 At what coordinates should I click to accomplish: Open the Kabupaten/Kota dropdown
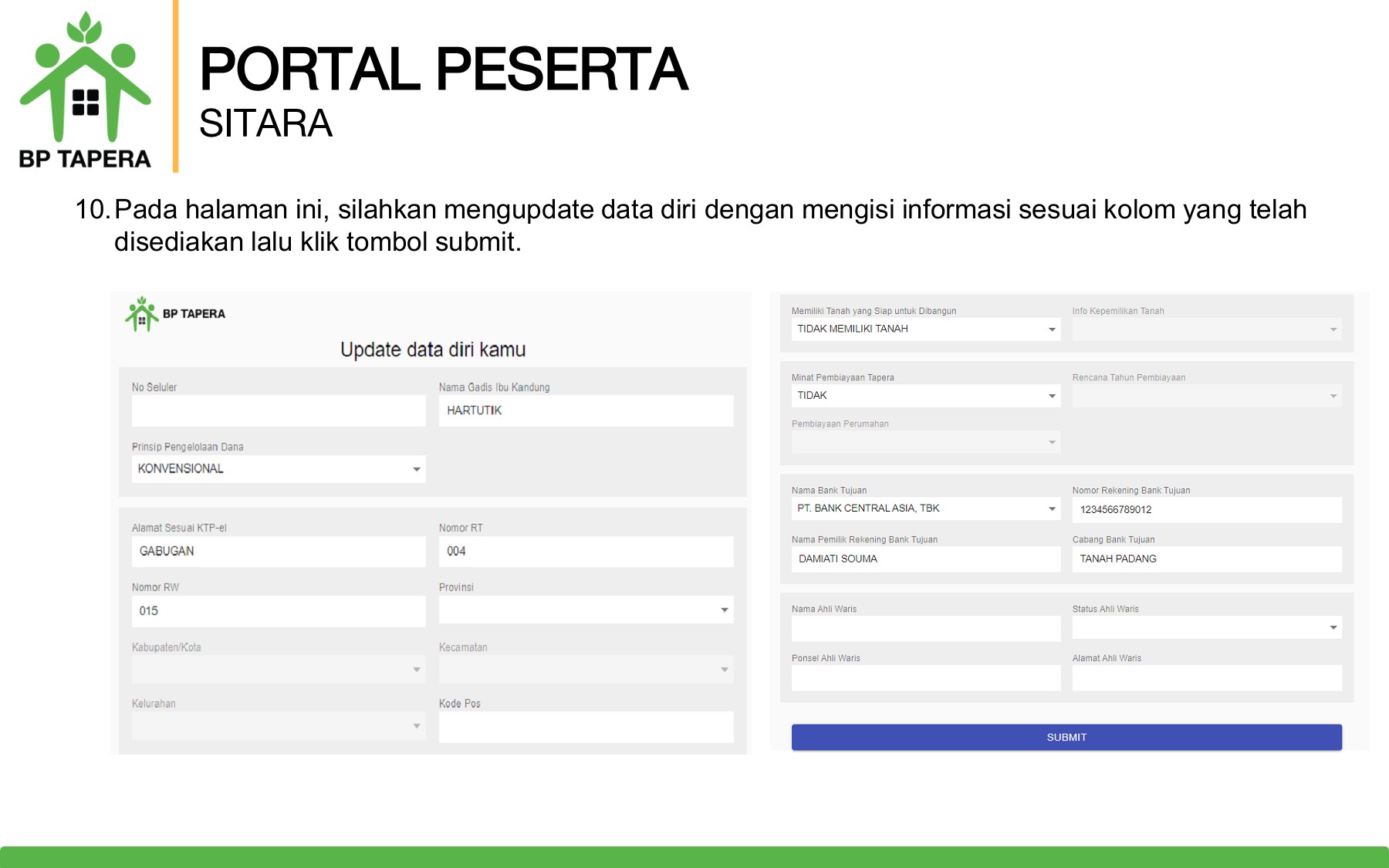416,670
